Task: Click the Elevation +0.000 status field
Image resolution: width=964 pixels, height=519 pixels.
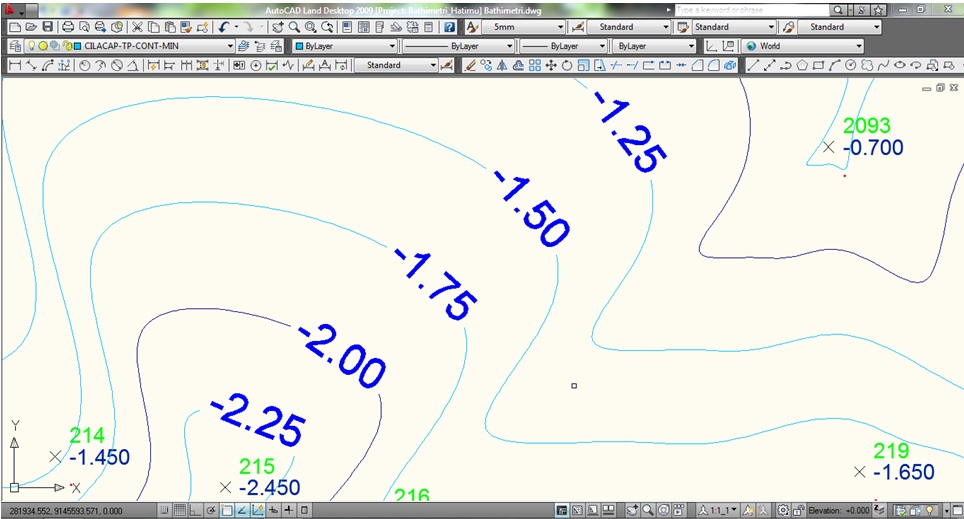Action: [839, 510]
